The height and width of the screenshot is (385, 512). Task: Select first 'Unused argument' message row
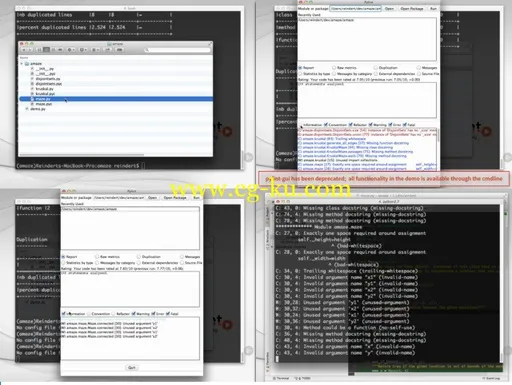pos(110,323)
